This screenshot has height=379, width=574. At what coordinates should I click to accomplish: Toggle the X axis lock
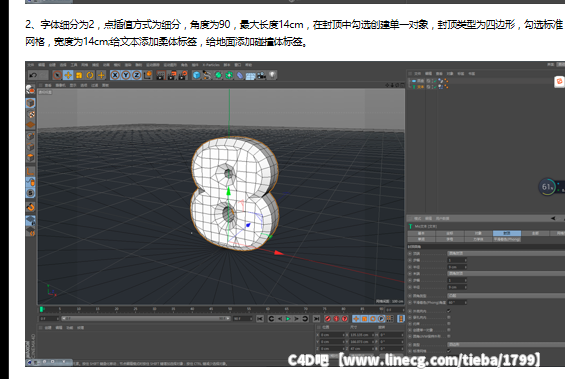115,75
